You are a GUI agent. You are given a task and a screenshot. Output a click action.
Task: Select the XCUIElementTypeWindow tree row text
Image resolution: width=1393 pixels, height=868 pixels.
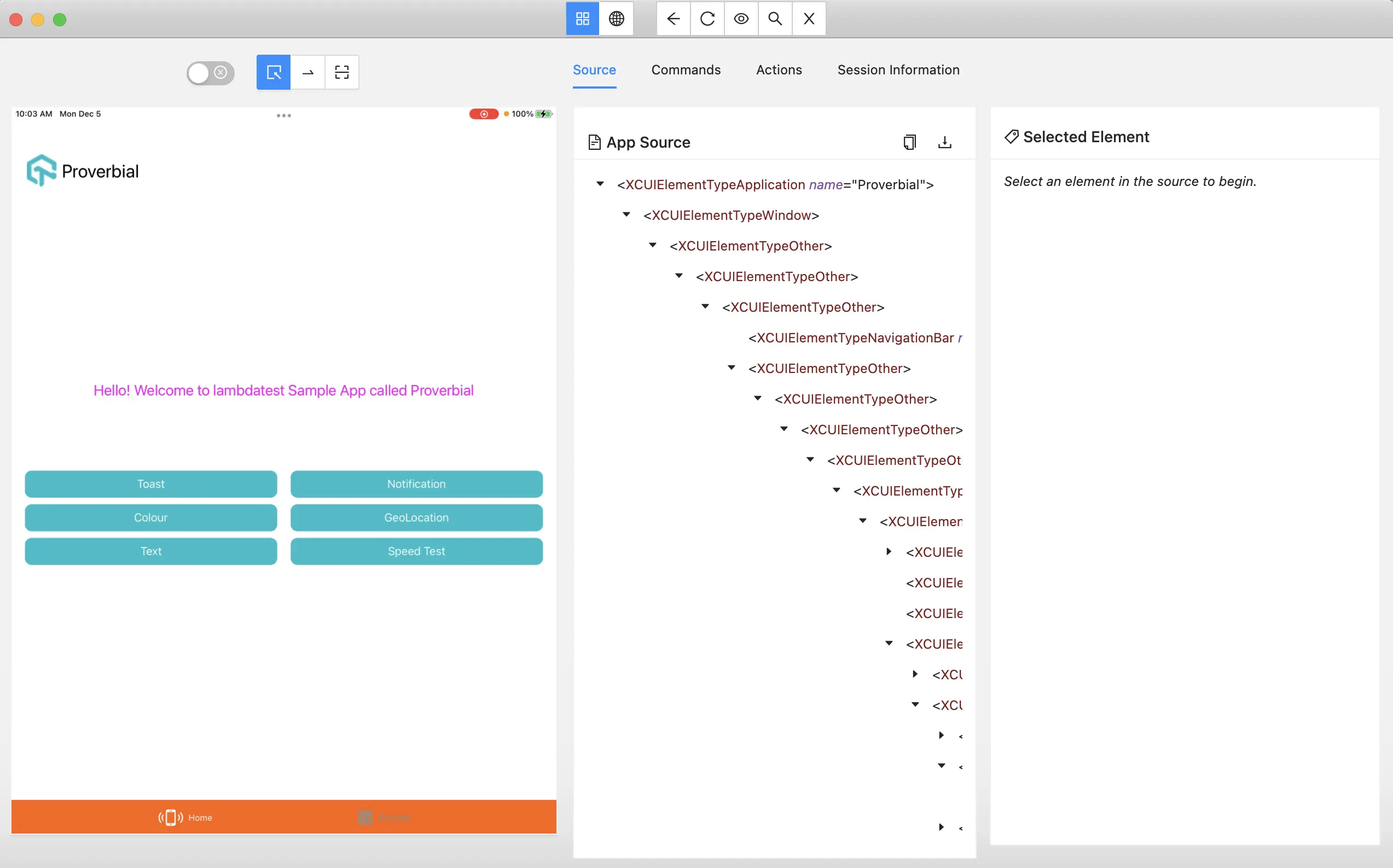(x=731, y=215)
